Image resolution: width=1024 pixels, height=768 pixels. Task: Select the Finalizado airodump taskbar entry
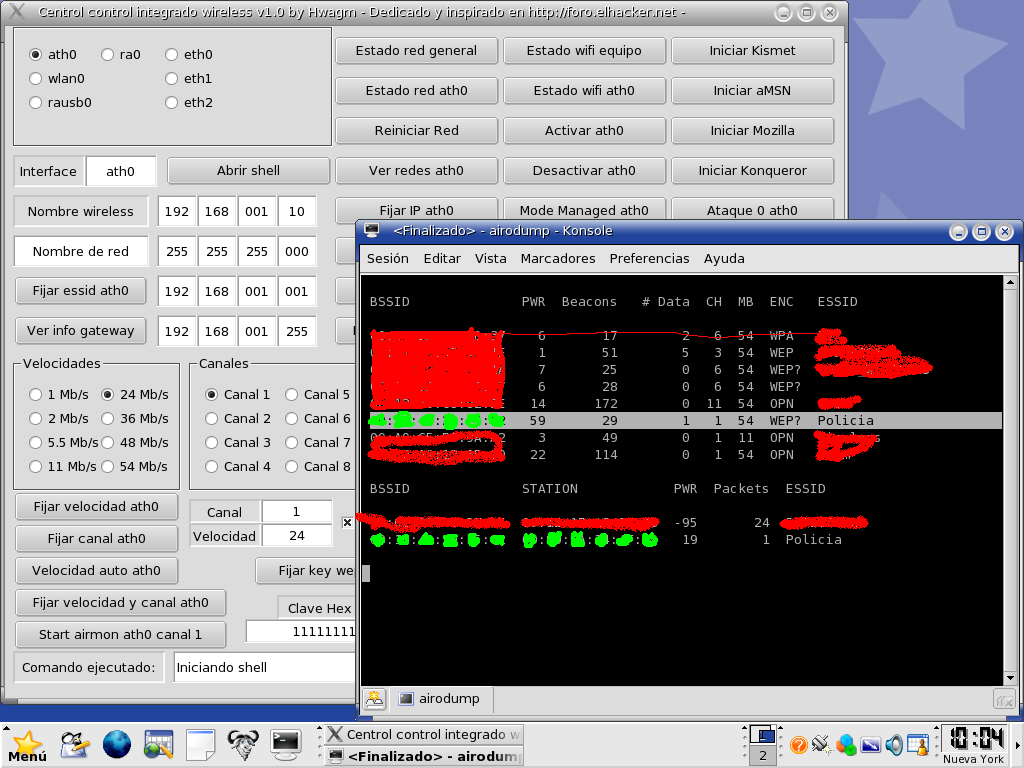point(424,756)
